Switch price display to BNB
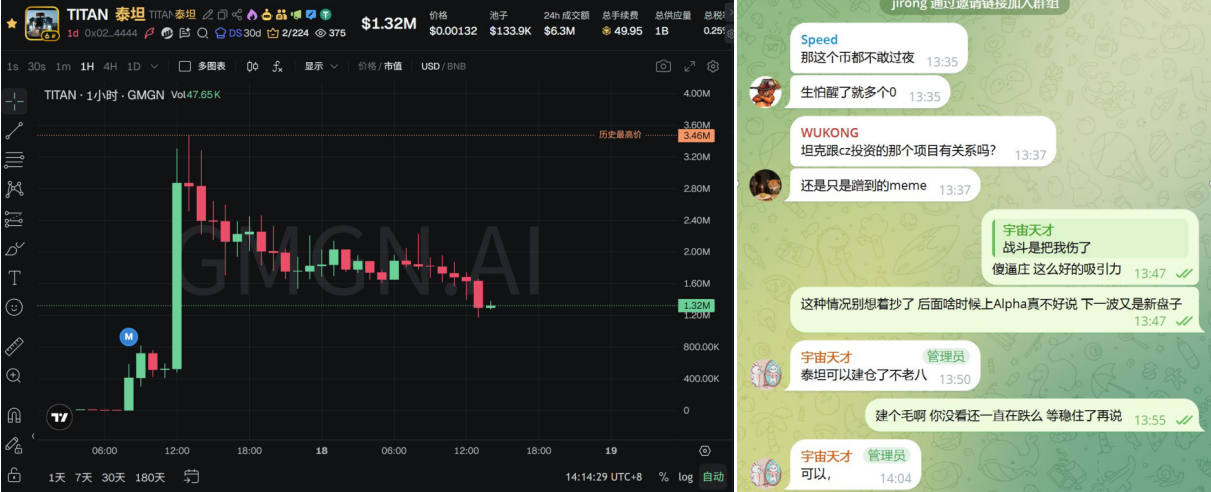1211x492 pixels. point(457,66)
